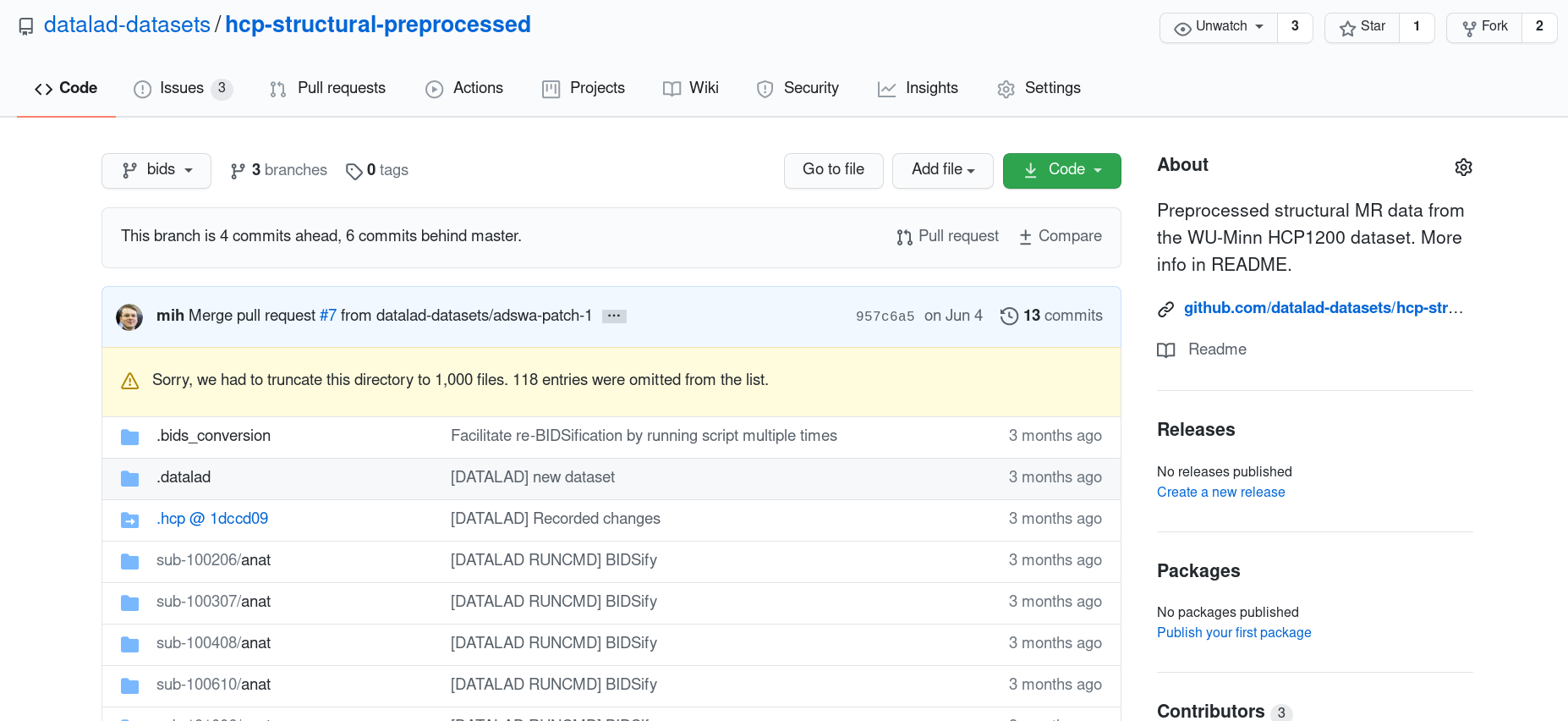Click the mih user avatar
The image size is (1568, 721).
pyautogui.click(x=129, y=316)
